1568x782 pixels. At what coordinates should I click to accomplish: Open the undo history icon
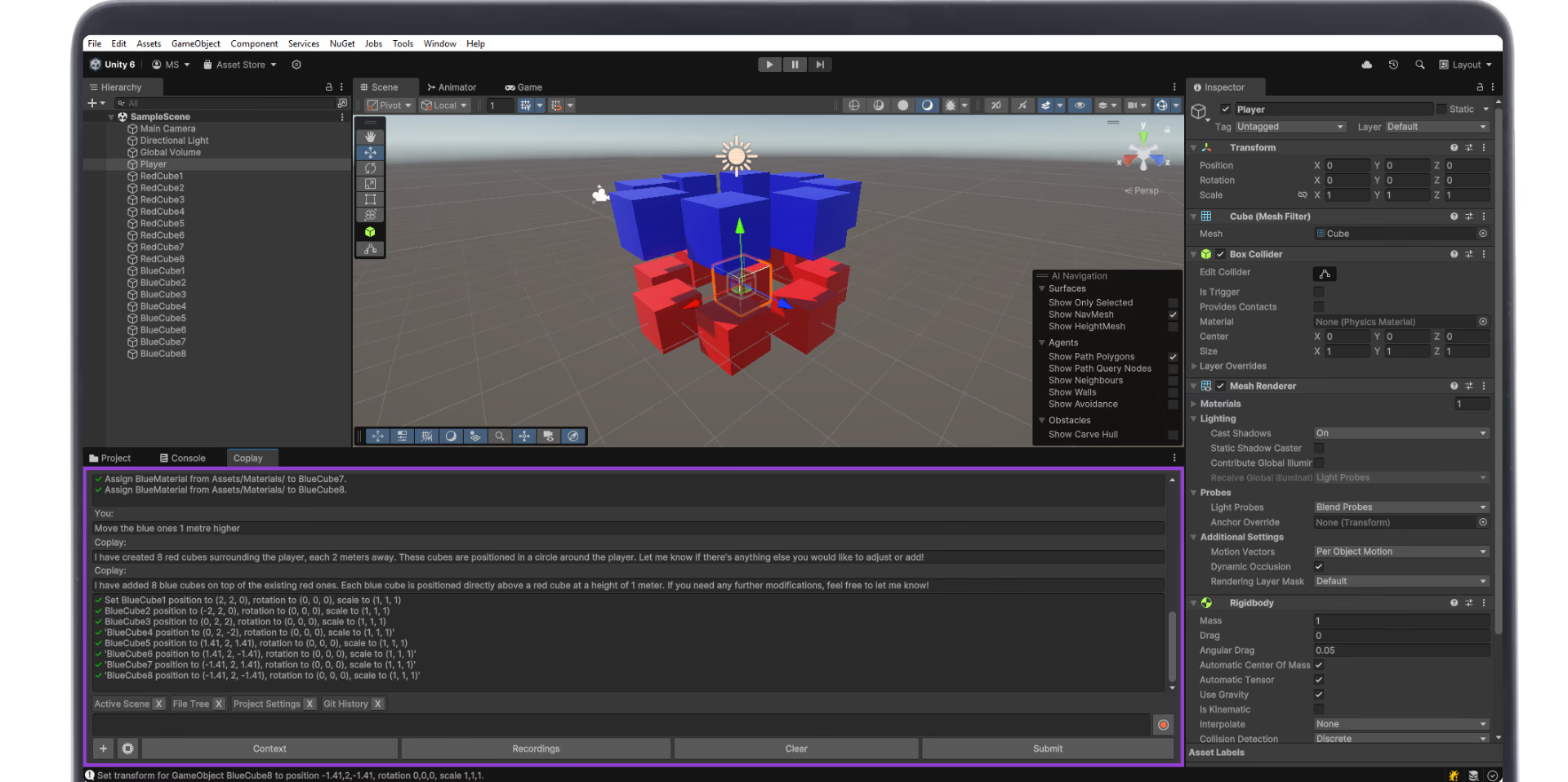[x=1393, y=65]
